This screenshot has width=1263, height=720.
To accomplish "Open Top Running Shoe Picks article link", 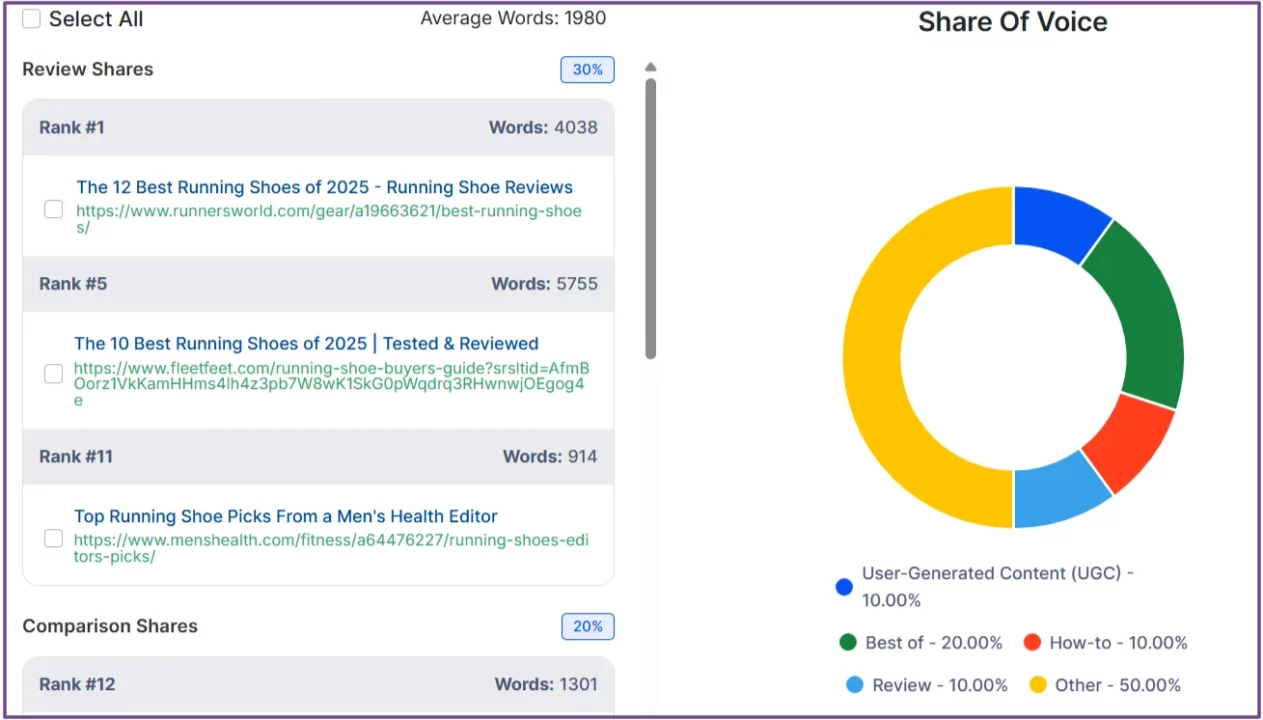I will point(286,516).
